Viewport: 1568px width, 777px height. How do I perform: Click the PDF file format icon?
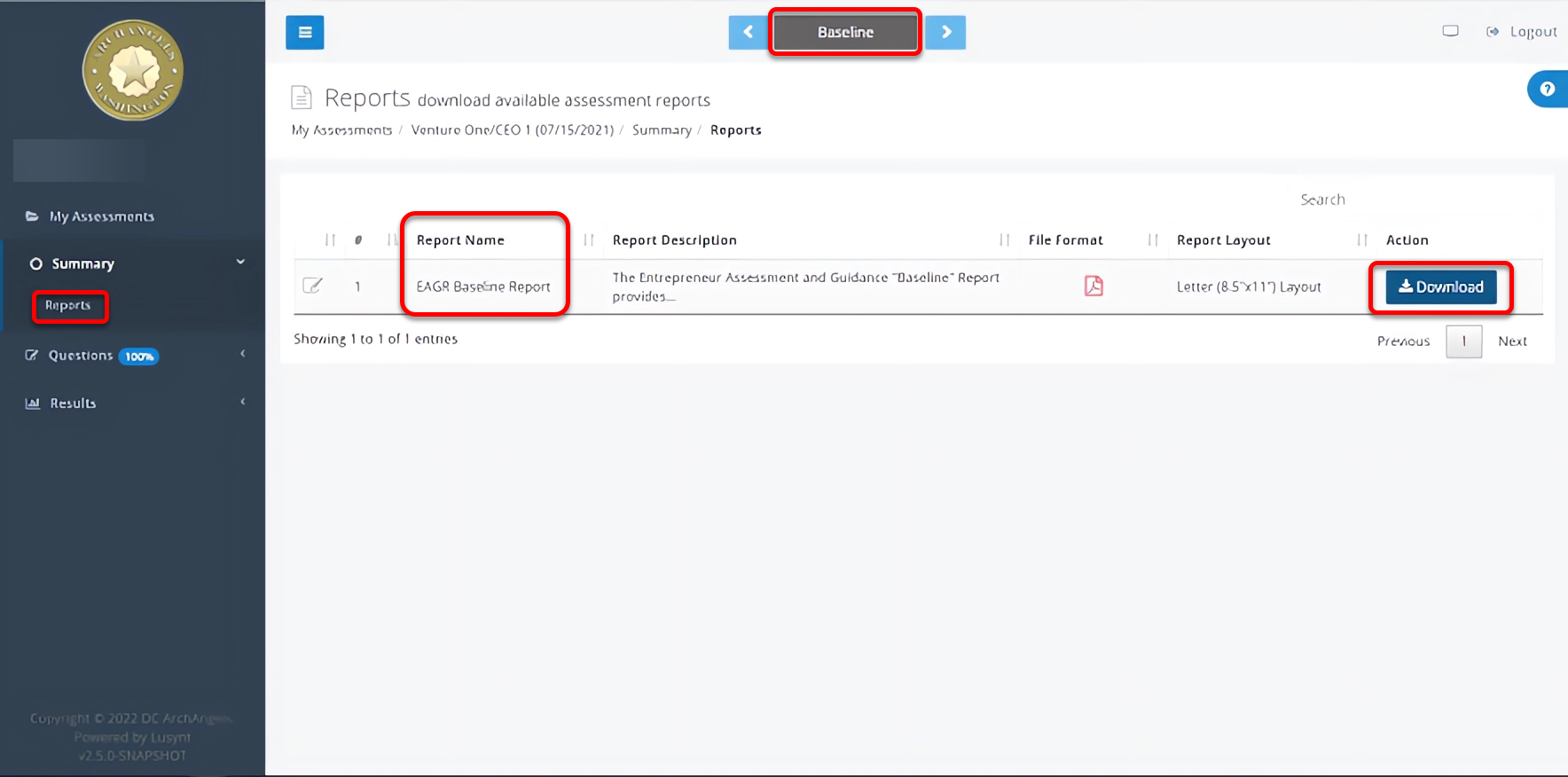tap(1094, 286)
